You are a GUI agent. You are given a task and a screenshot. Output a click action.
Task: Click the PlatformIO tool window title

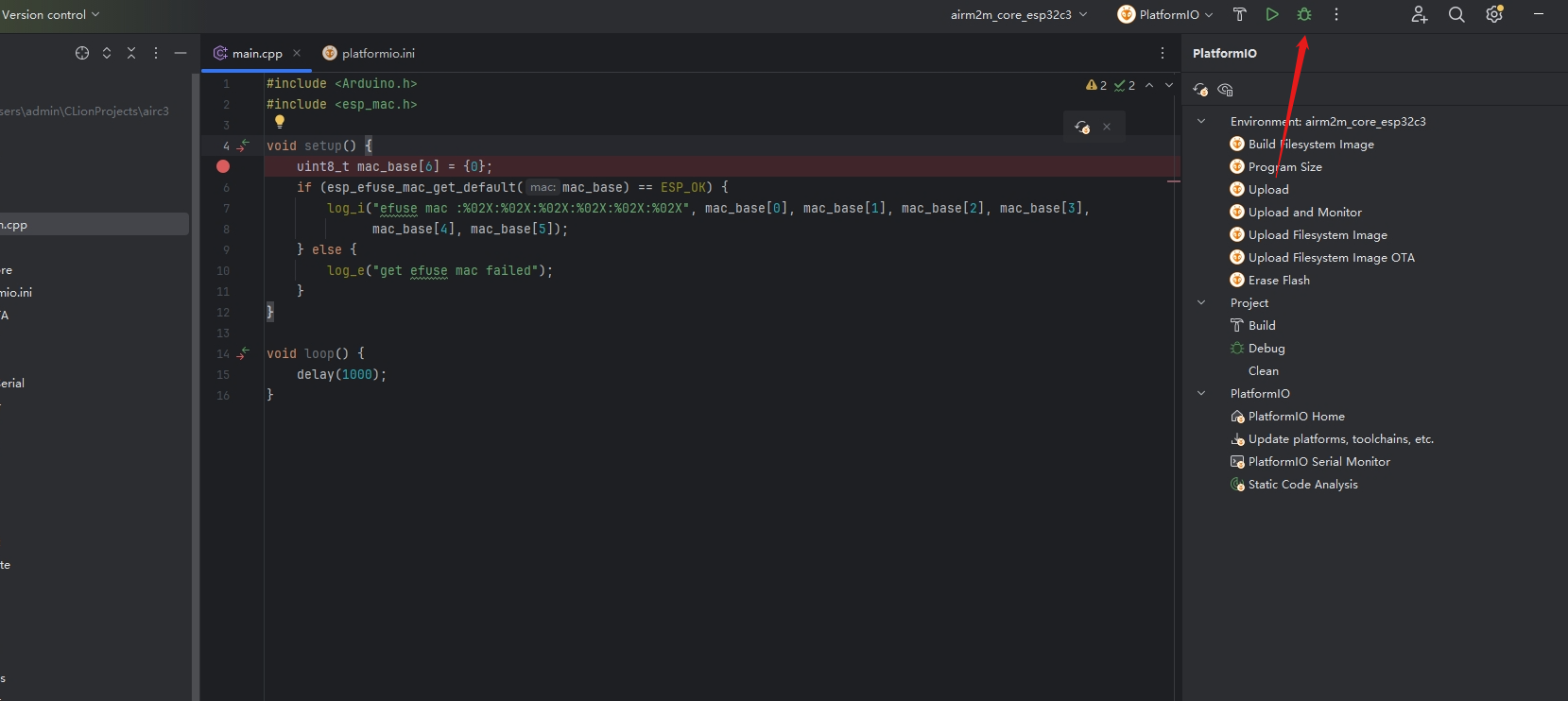pyautogui.click(x=1224, y=53)
